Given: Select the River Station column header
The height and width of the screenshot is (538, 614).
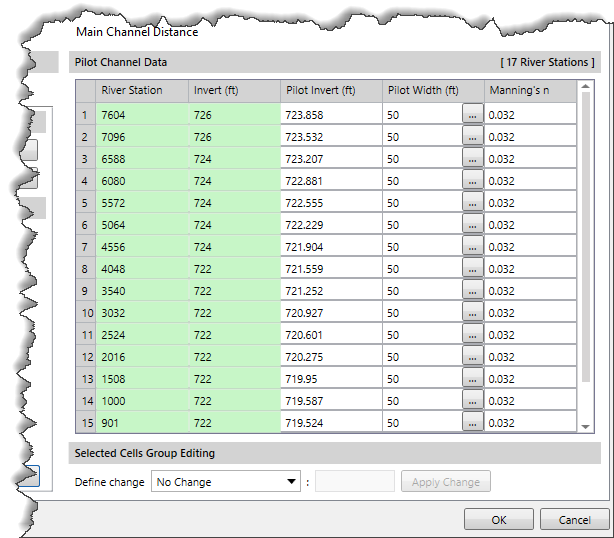Looking at the screenshot, I should pyautogui.click(x=142, y=90).
